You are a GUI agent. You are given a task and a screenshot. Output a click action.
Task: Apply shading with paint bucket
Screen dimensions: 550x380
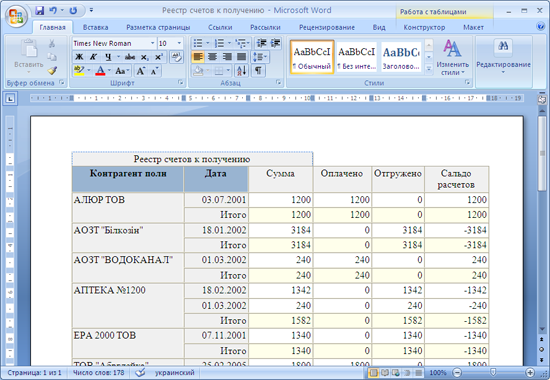click(x=198, y=71)
